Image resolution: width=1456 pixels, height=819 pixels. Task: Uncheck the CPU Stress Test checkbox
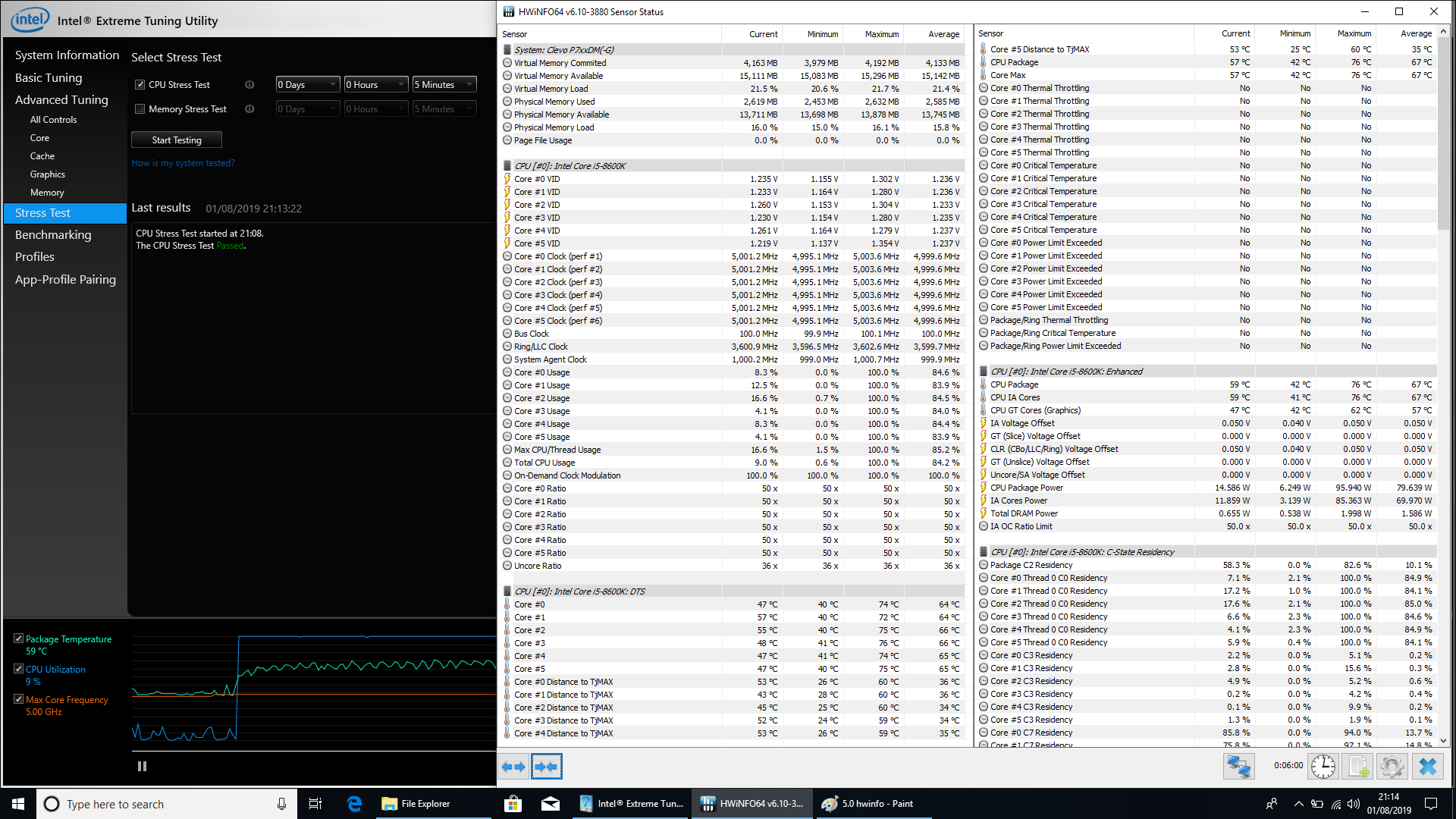point(140,85)
